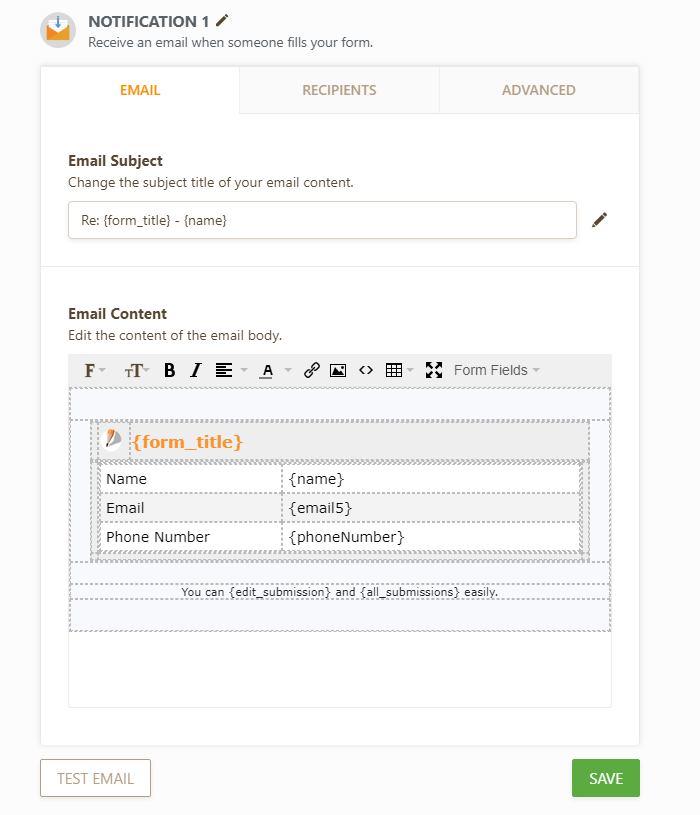Screen dimensions: 700x815
Task: Open the font family dropdown
Action: click(95, 370)
